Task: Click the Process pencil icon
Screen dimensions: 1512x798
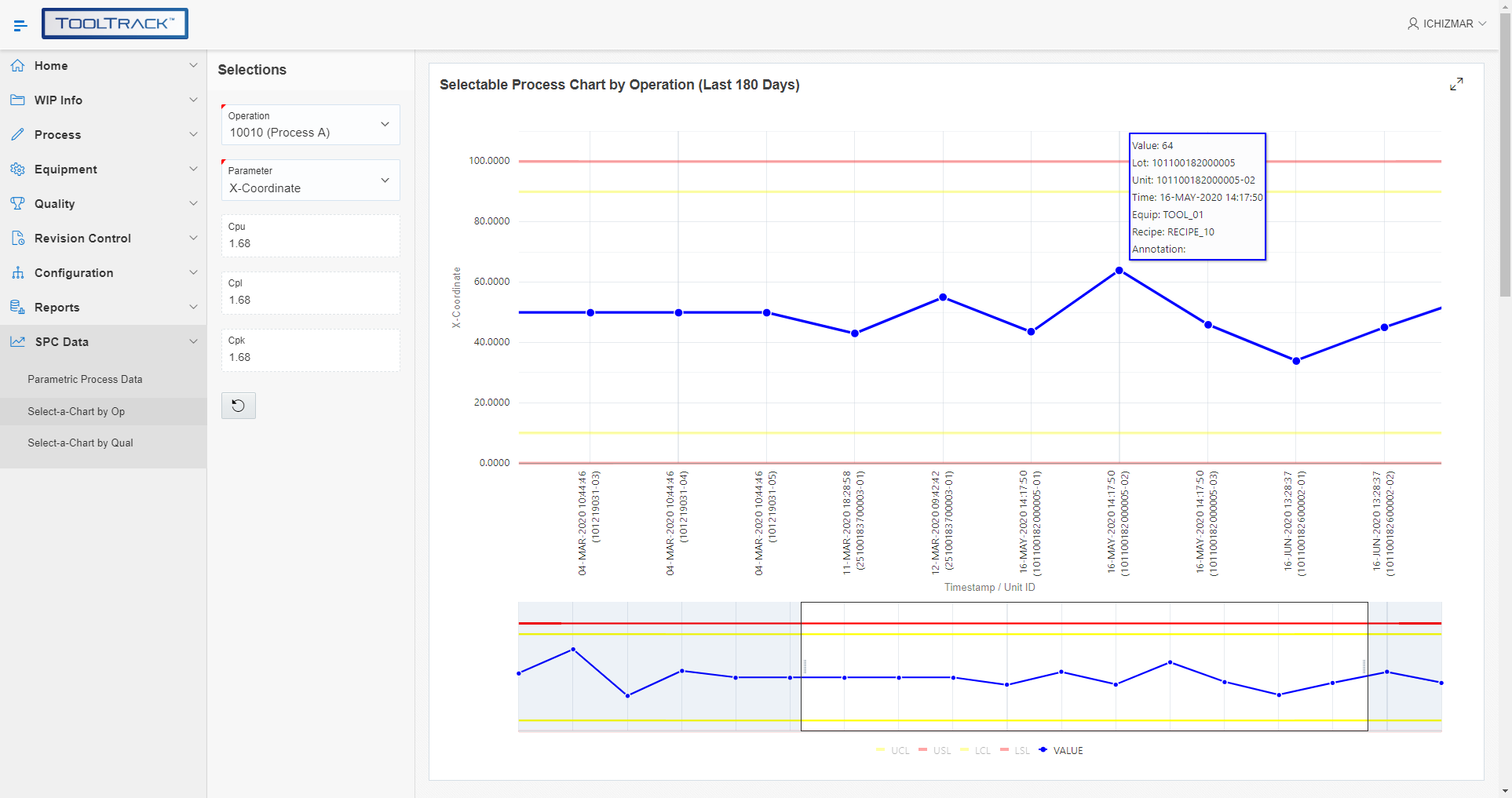Action: (x=17, y=134)
